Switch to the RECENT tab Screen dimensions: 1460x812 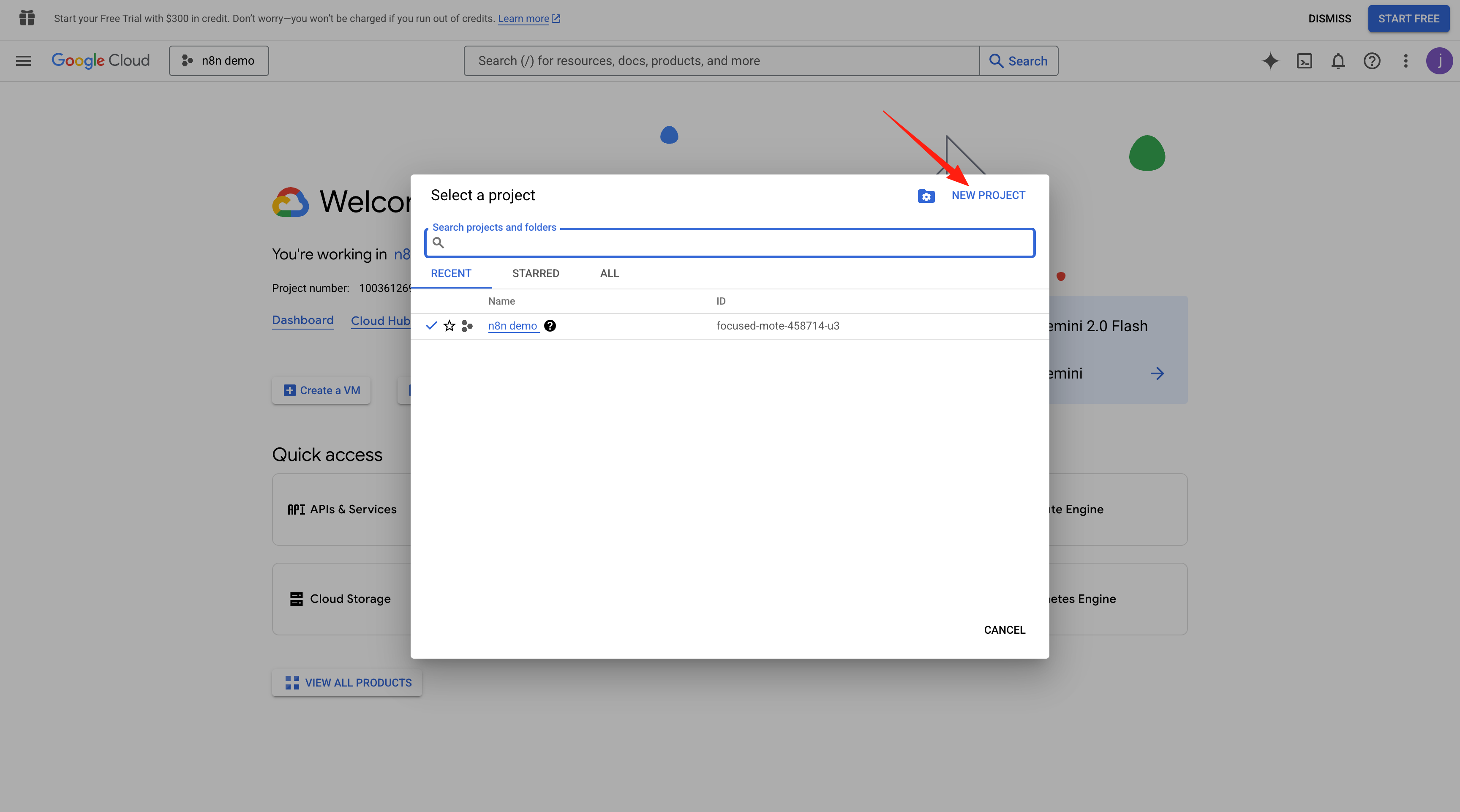[451, 273]
